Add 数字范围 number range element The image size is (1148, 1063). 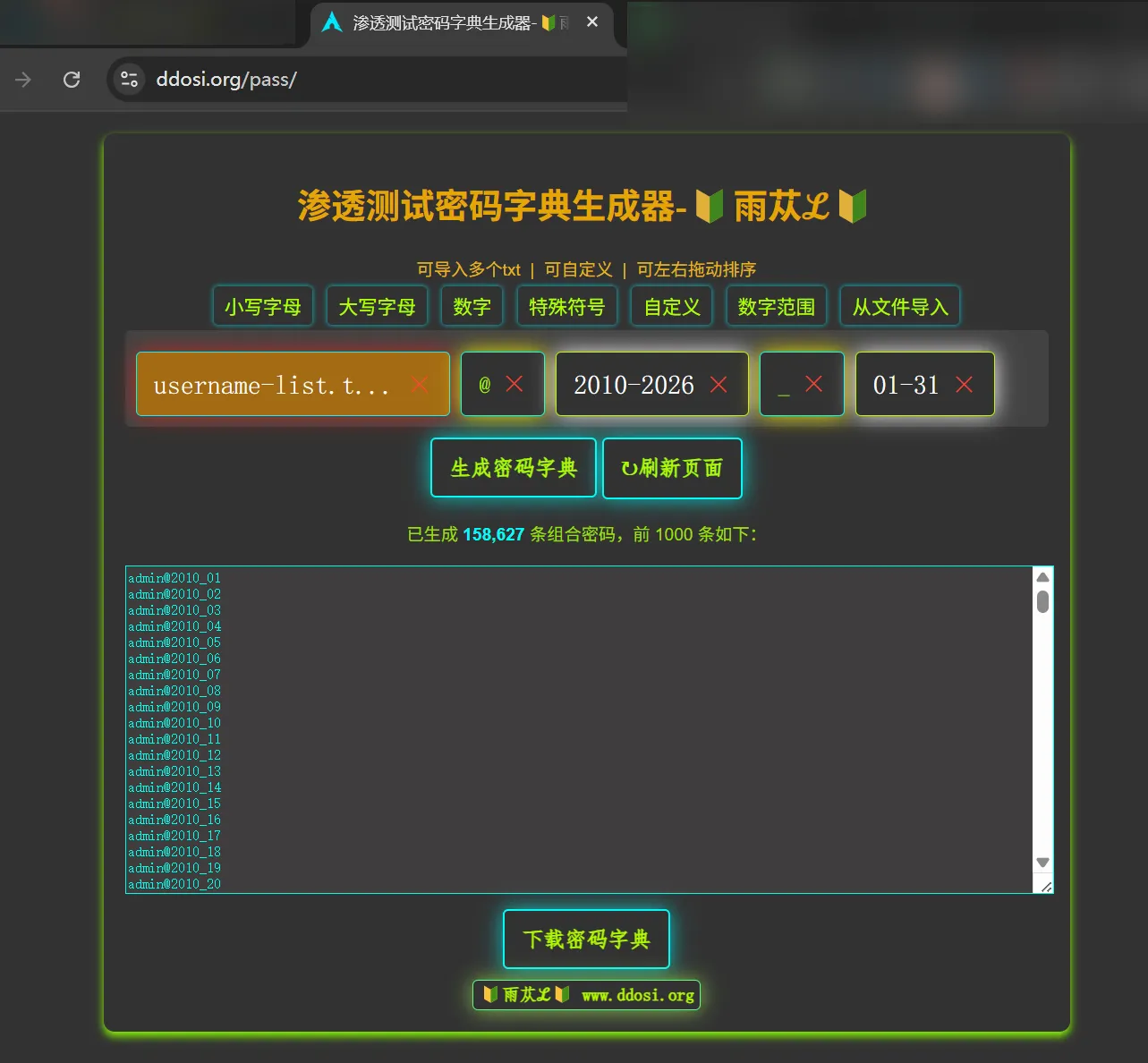pyautogui.click(x=776, y=307)
